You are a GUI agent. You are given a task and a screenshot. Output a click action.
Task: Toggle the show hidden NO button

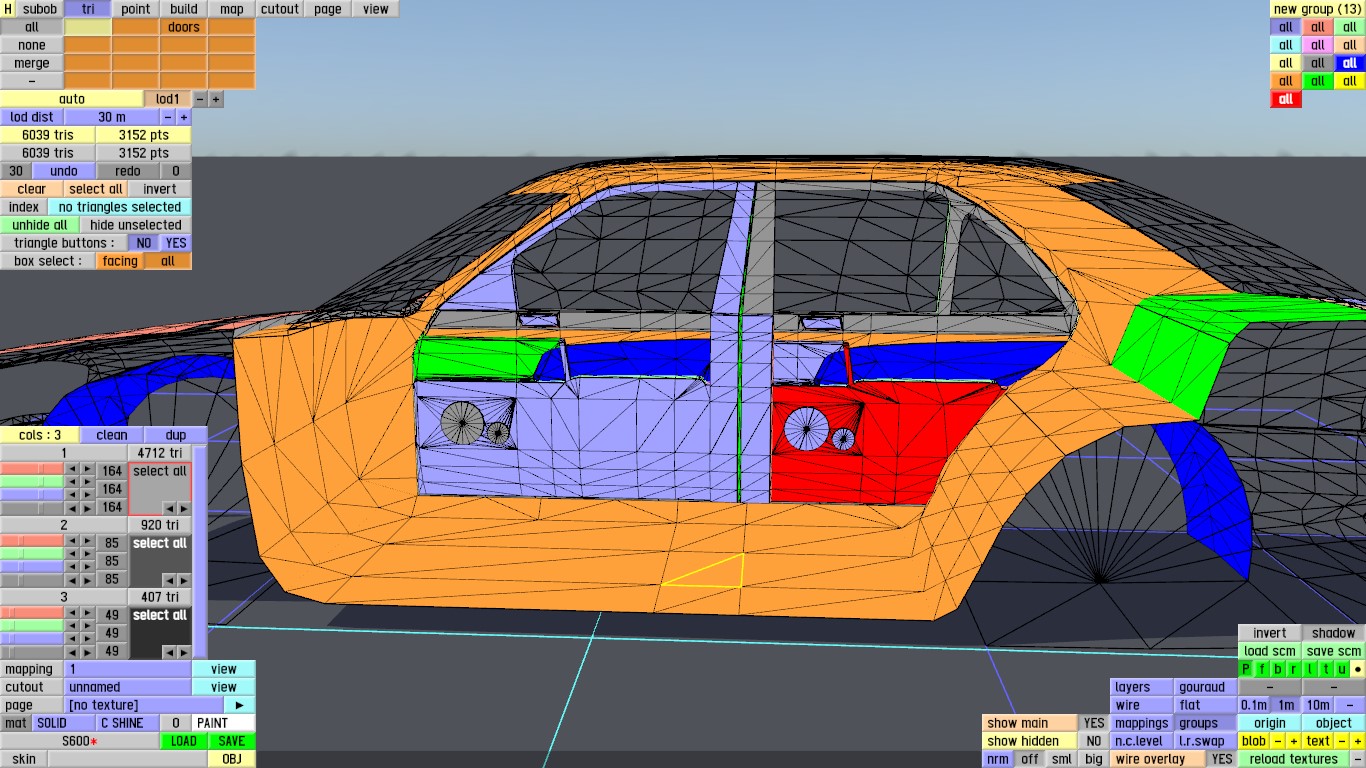(1094, 741)
